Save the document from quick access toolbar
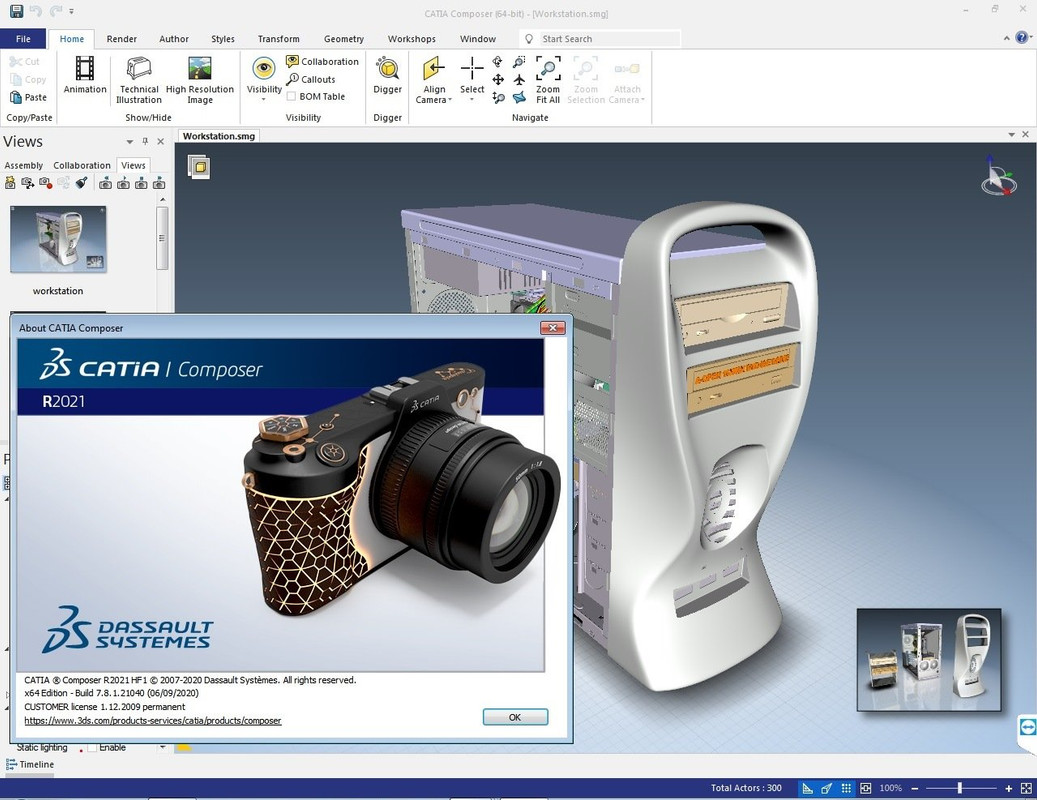 point(17,11)
